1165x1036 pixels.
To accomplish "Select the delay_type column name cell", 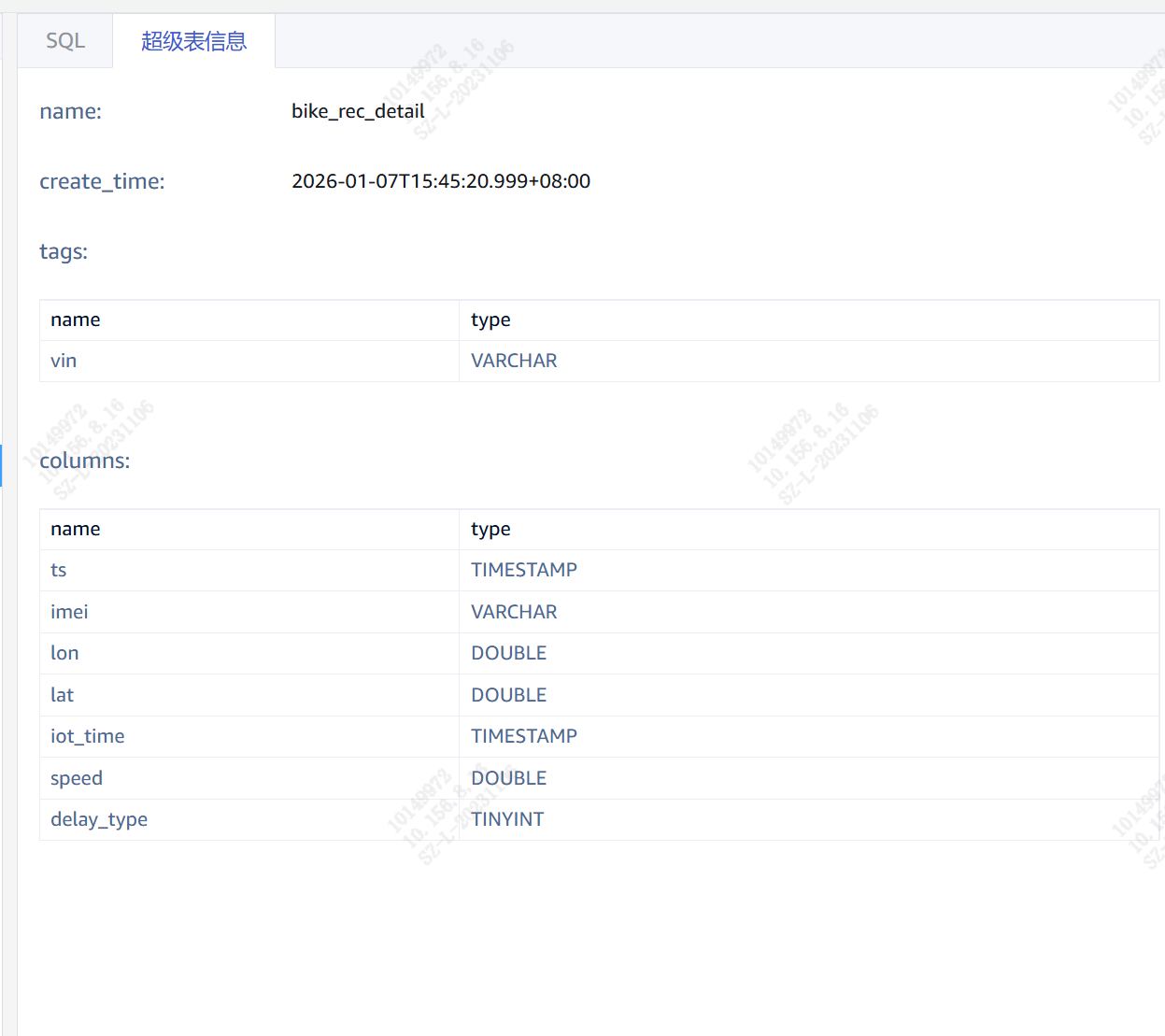I will tap(99, 819).
